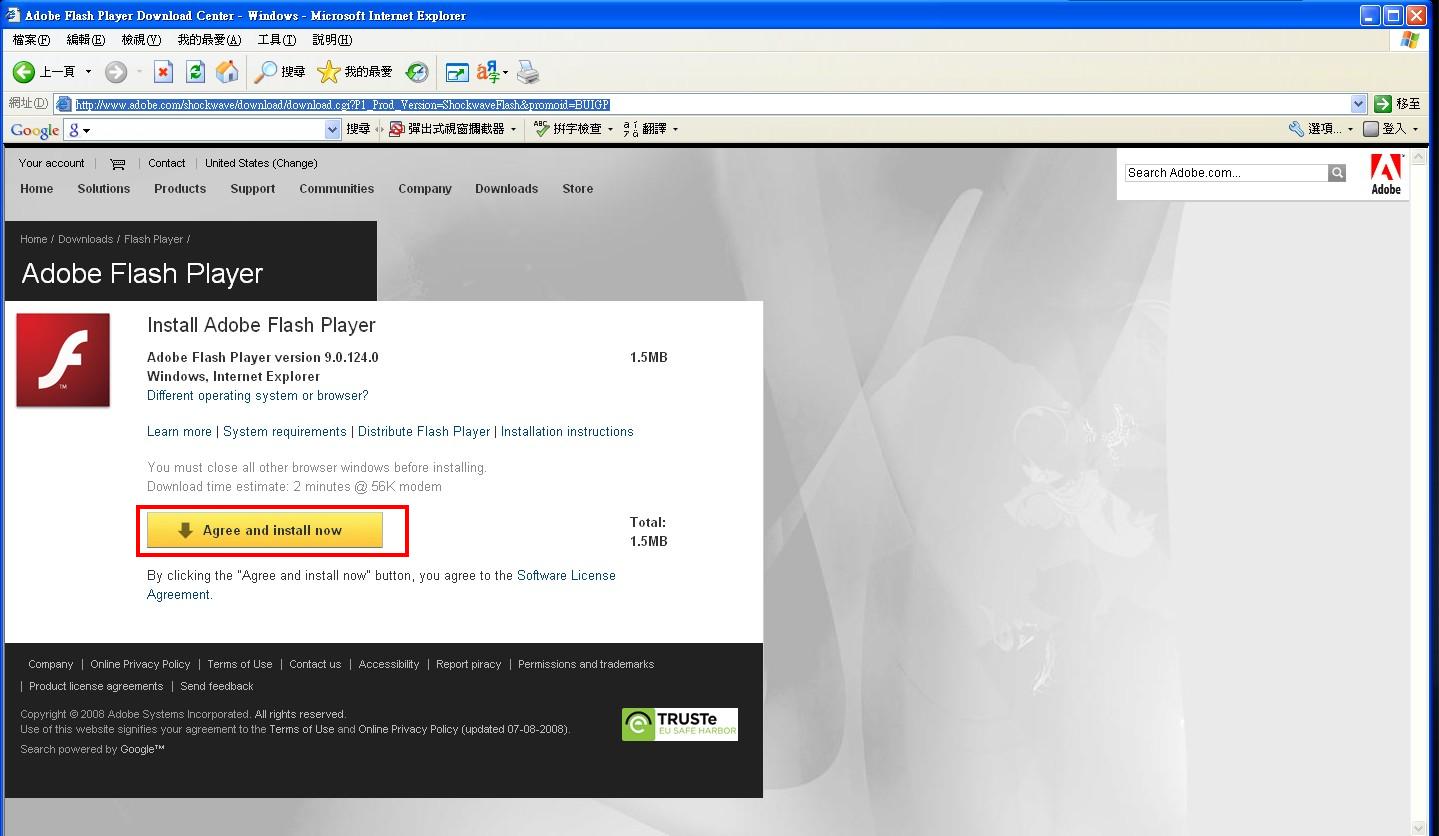Open the language translation toolbar icon

(488, 72)
